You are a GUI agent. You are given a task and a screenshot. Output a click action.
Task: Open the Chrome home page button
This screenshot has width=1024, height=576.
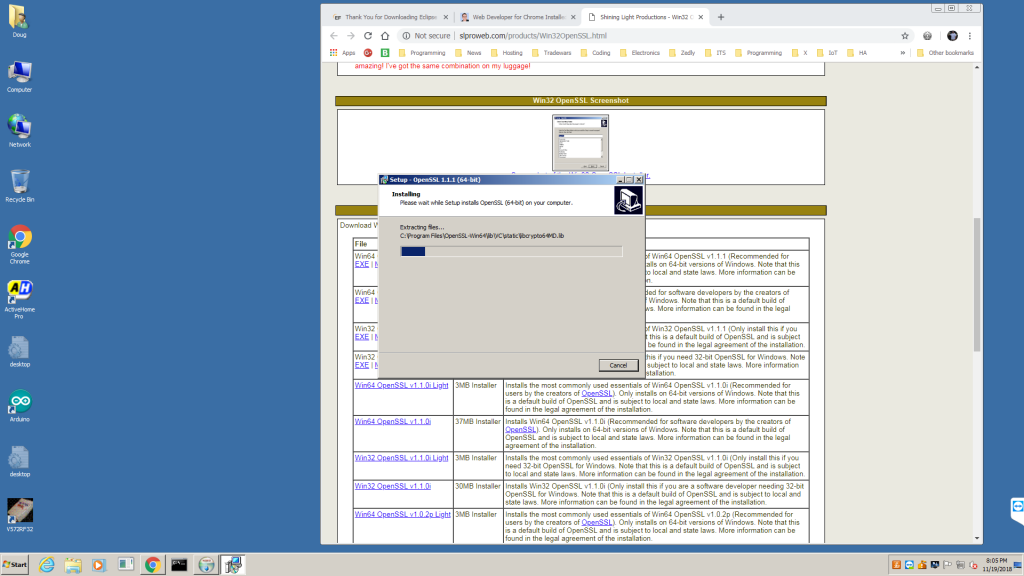[x=385, y=36]
